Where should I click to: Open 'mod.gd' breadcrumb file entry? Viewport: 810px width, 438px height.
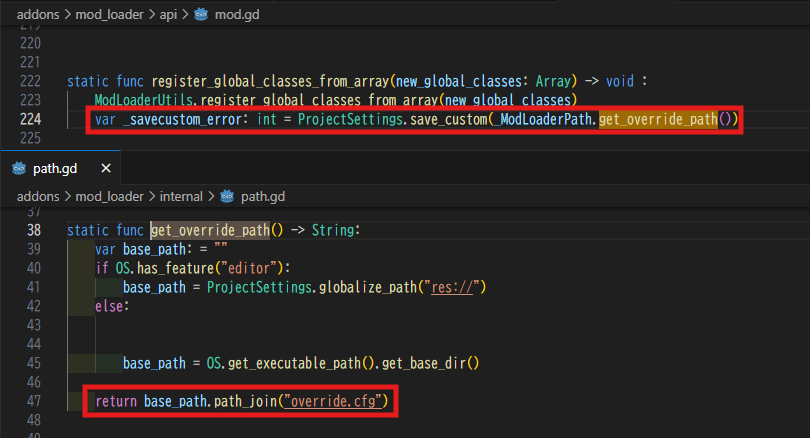coord(237,14)
